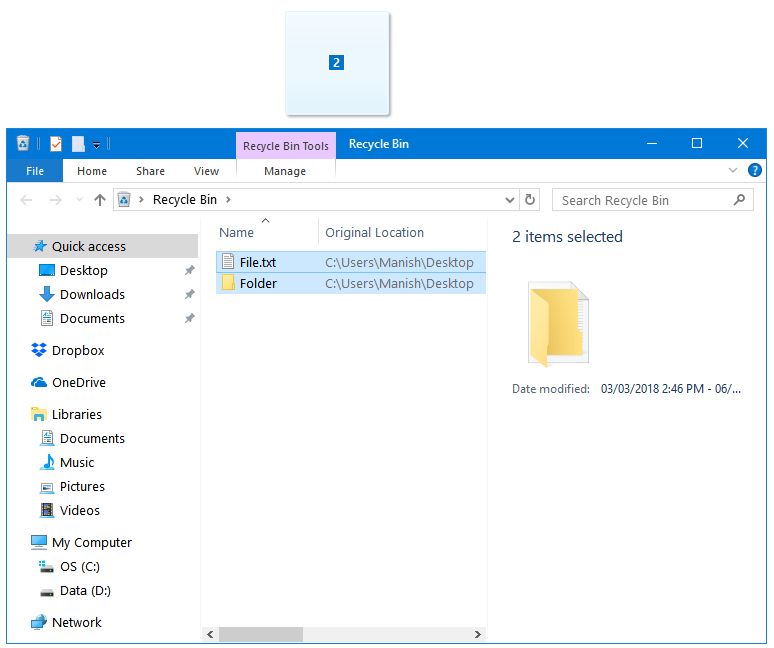Image resolution: width=774 pixels, height=648 pixels.
Task: Click the Properties quick access toolbar icon
Action: pos(56,144)
